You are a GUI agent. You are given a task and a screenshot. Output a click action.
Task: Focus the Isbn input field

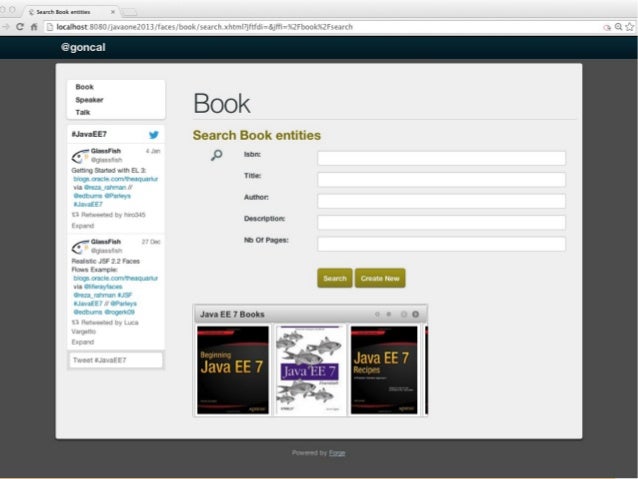point(441,158)
